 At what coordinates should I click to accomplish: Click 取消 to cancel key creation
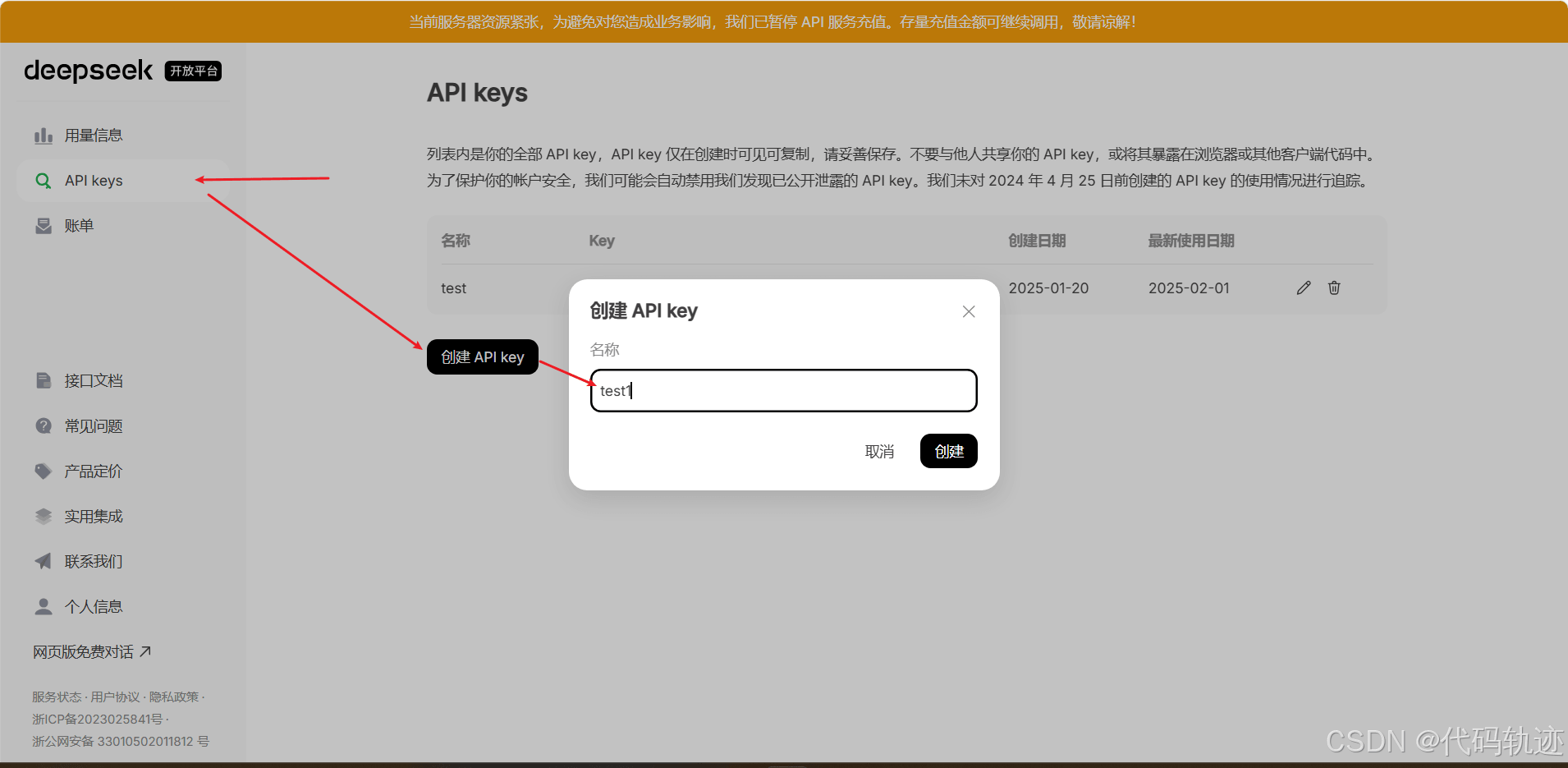879,451
